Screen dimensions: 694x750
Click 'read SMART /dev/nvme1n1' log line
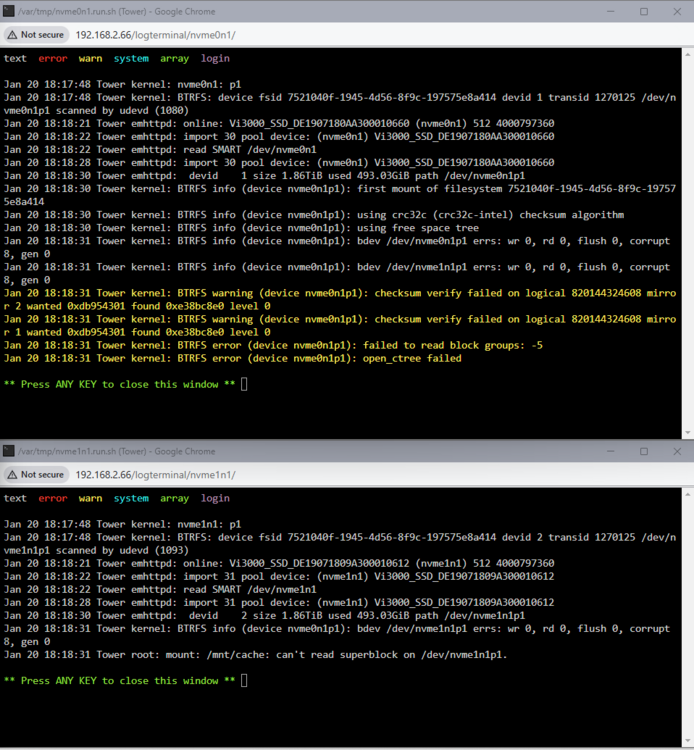pyautogui.click(x=160, y=589)
